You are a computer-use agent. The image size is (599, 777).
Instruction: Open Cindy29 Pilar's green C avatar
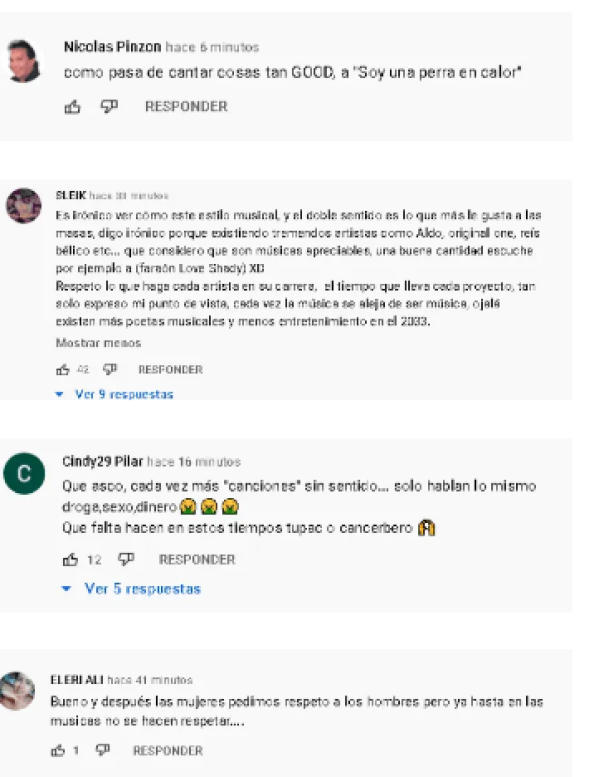[24, 474]
